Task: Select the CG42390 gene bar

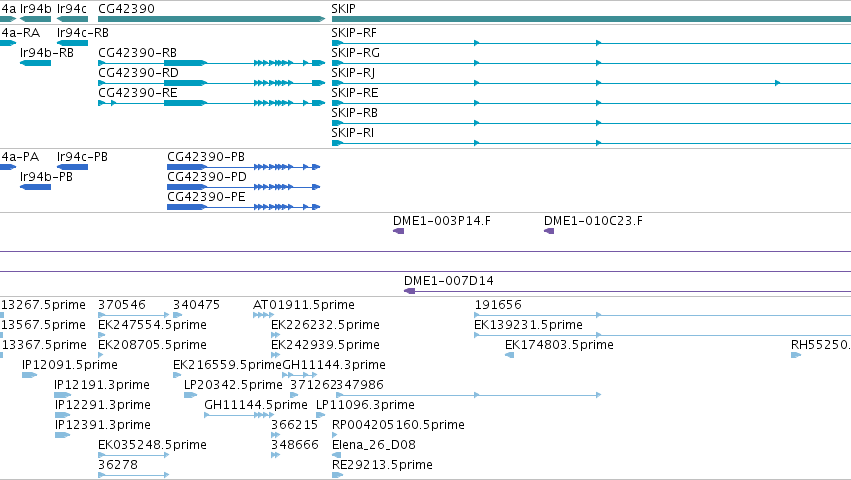Action: click(212, 19)
